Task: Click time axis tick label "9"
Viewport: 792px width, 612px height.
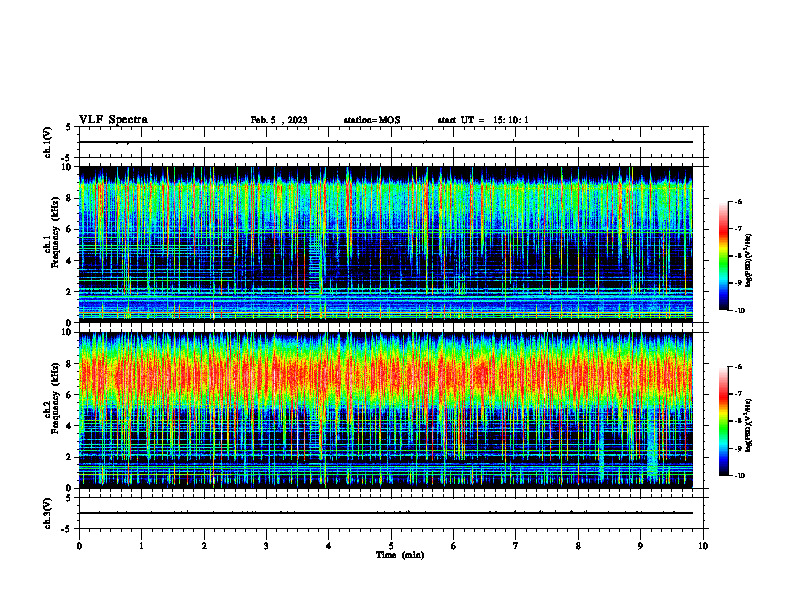Action: [x=640, y=546]
